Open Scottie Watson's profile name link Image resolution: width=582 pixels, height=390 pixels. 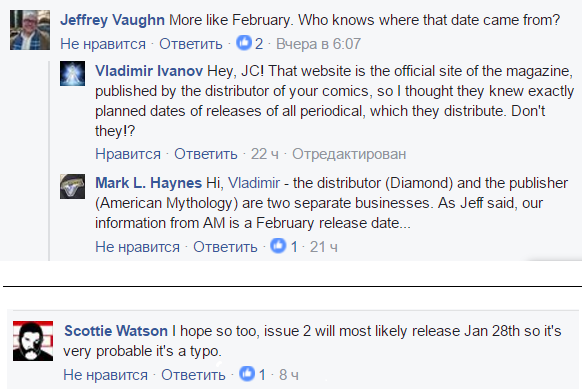click(x=116, y=331)
